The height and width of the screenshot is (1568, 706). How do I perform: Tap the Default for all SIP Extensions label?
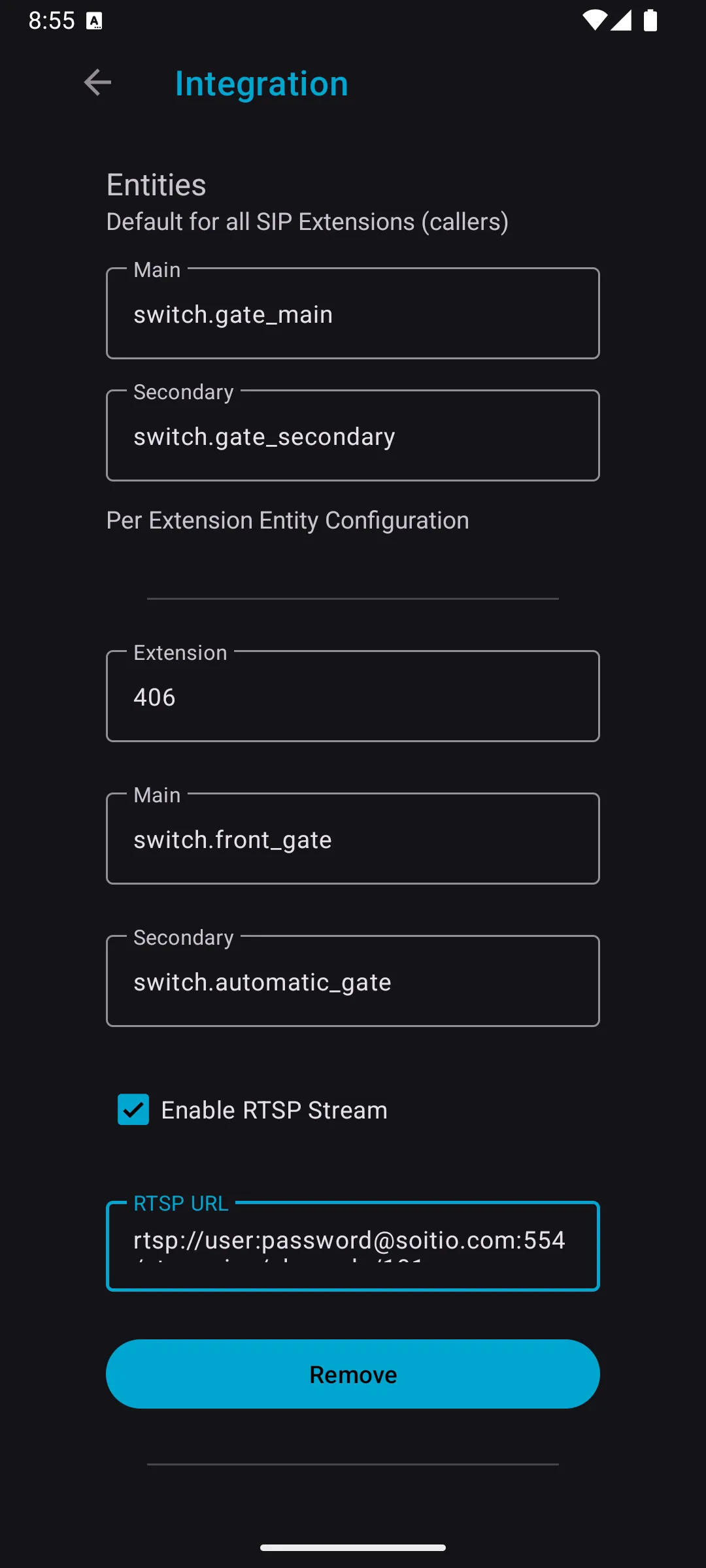click(x=307, y=221)
